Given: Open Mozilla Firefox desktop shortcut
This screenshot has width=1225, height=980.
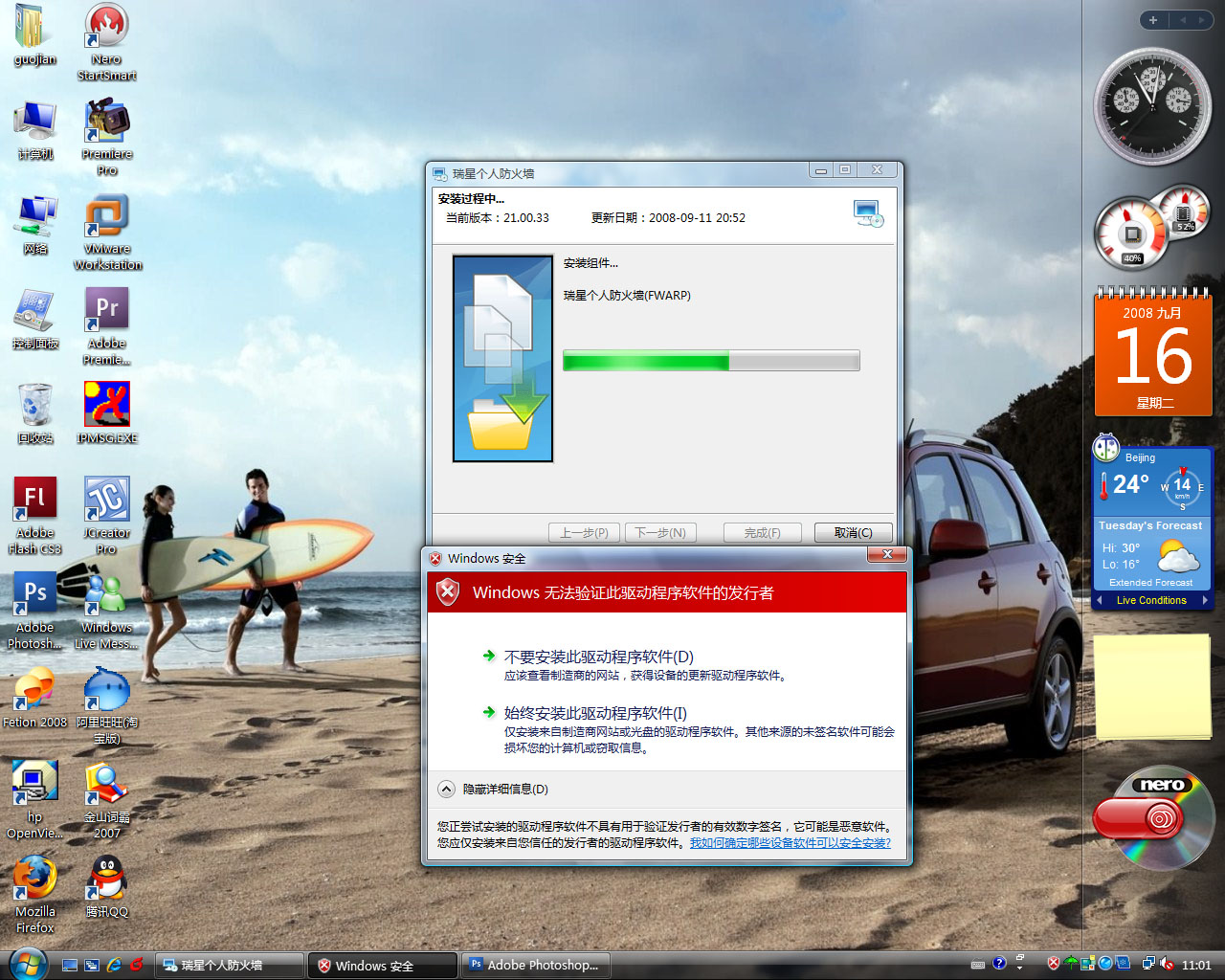Looking at the screenshot, I should (35, 895).
